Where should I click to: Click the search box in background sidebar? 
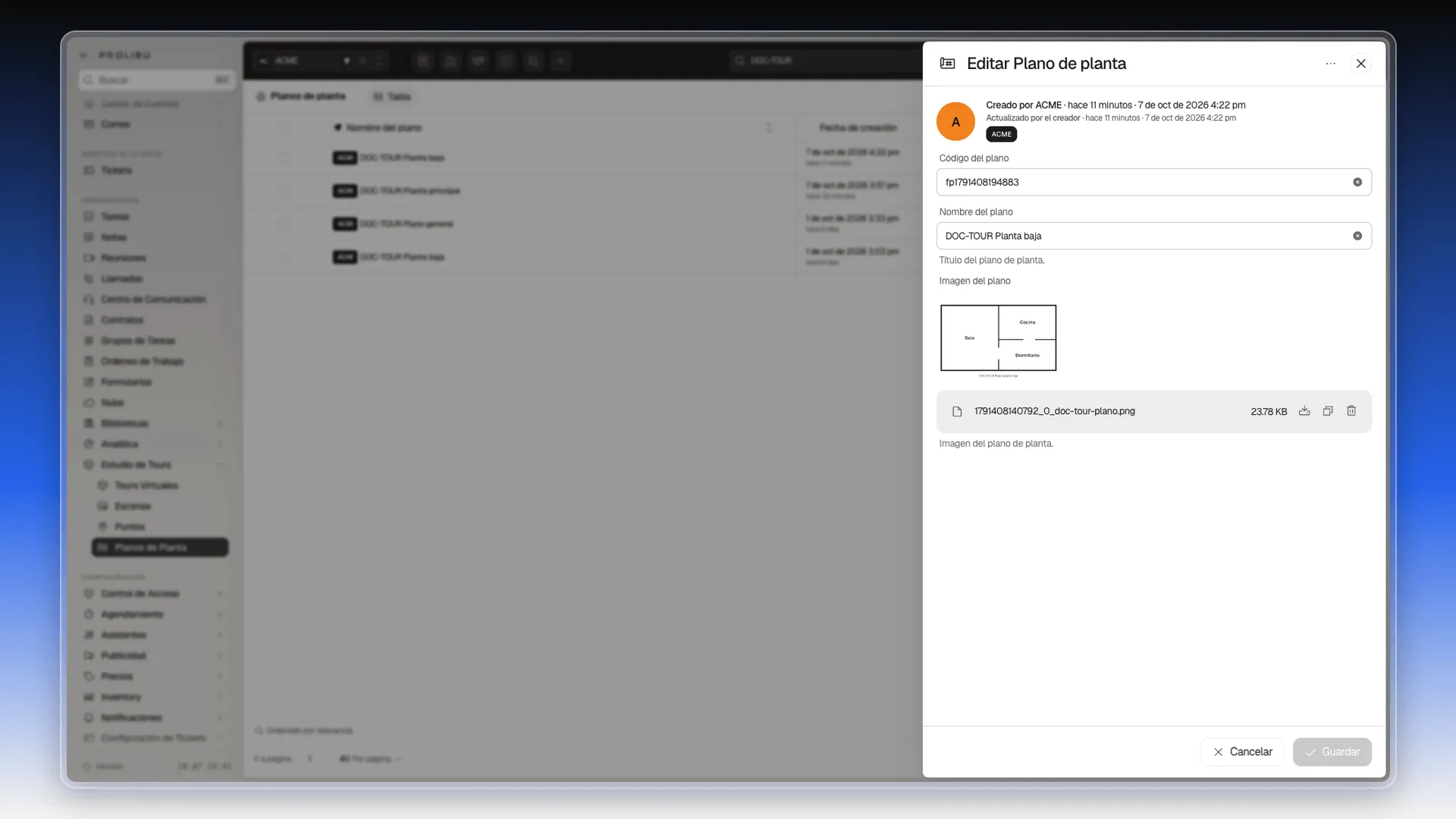click(x=157, y=80)
